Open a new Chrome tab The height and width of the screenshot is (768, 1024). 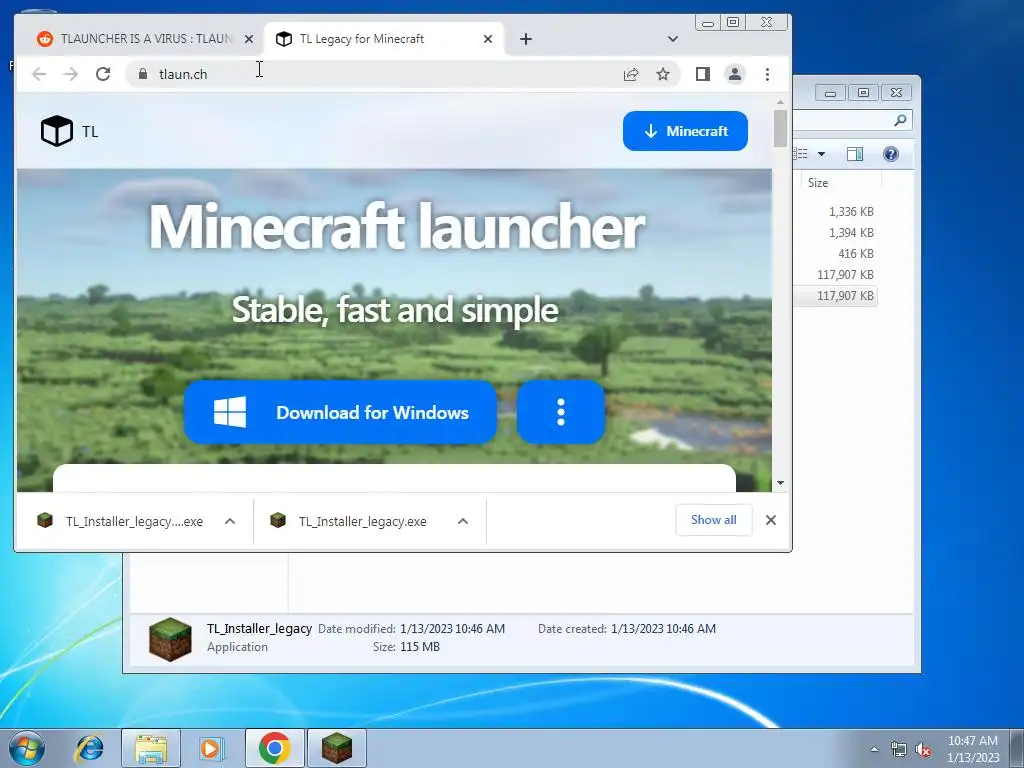point(526,39)
